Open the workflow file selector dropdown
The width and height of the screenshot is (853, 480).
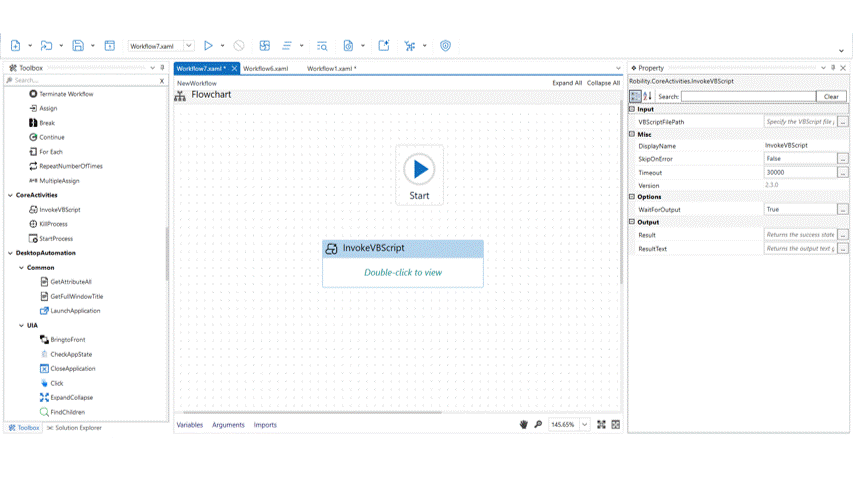click(x=188, y=46)
